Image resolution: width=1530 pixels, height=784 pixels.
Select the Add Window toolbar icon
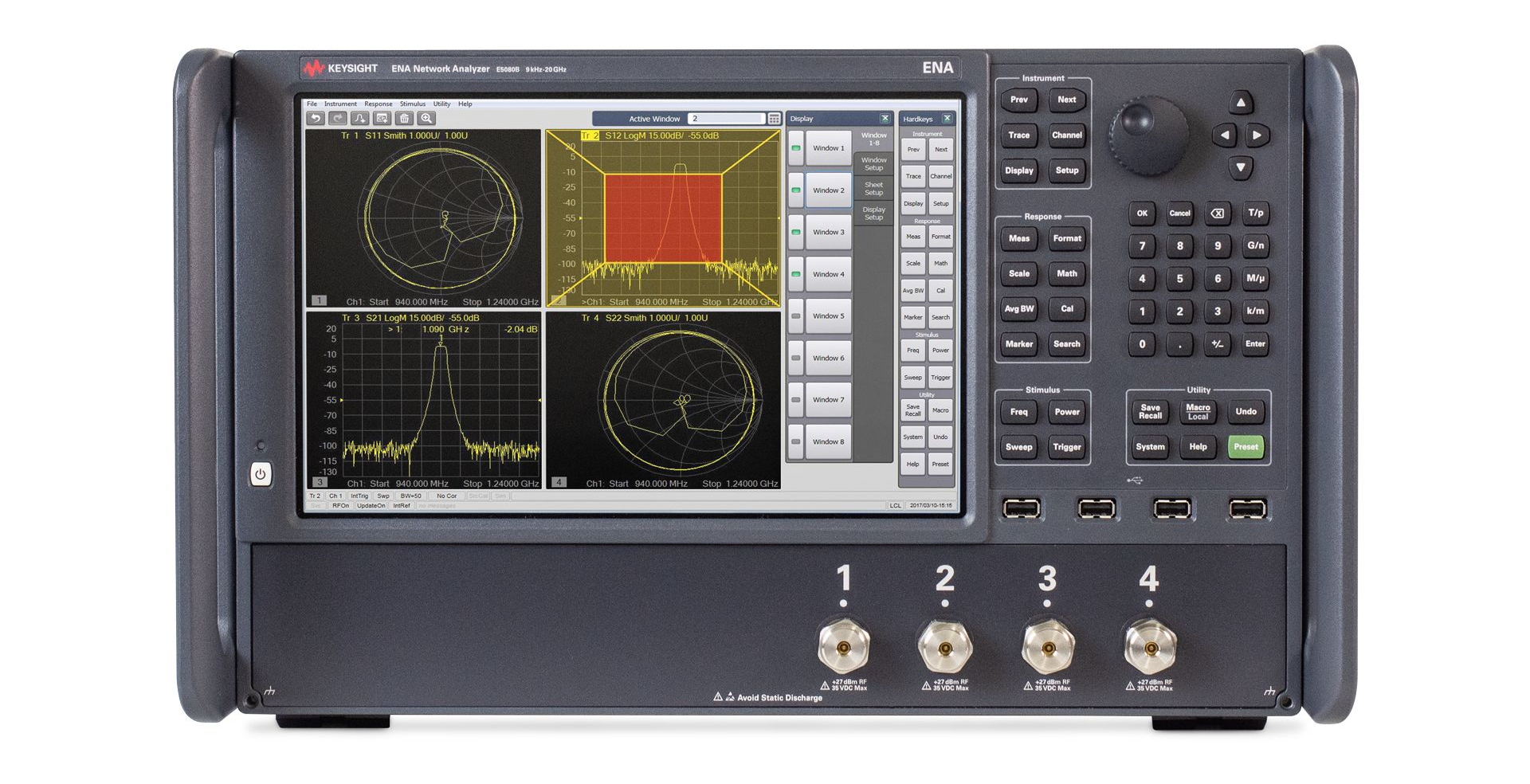point(382,118)
